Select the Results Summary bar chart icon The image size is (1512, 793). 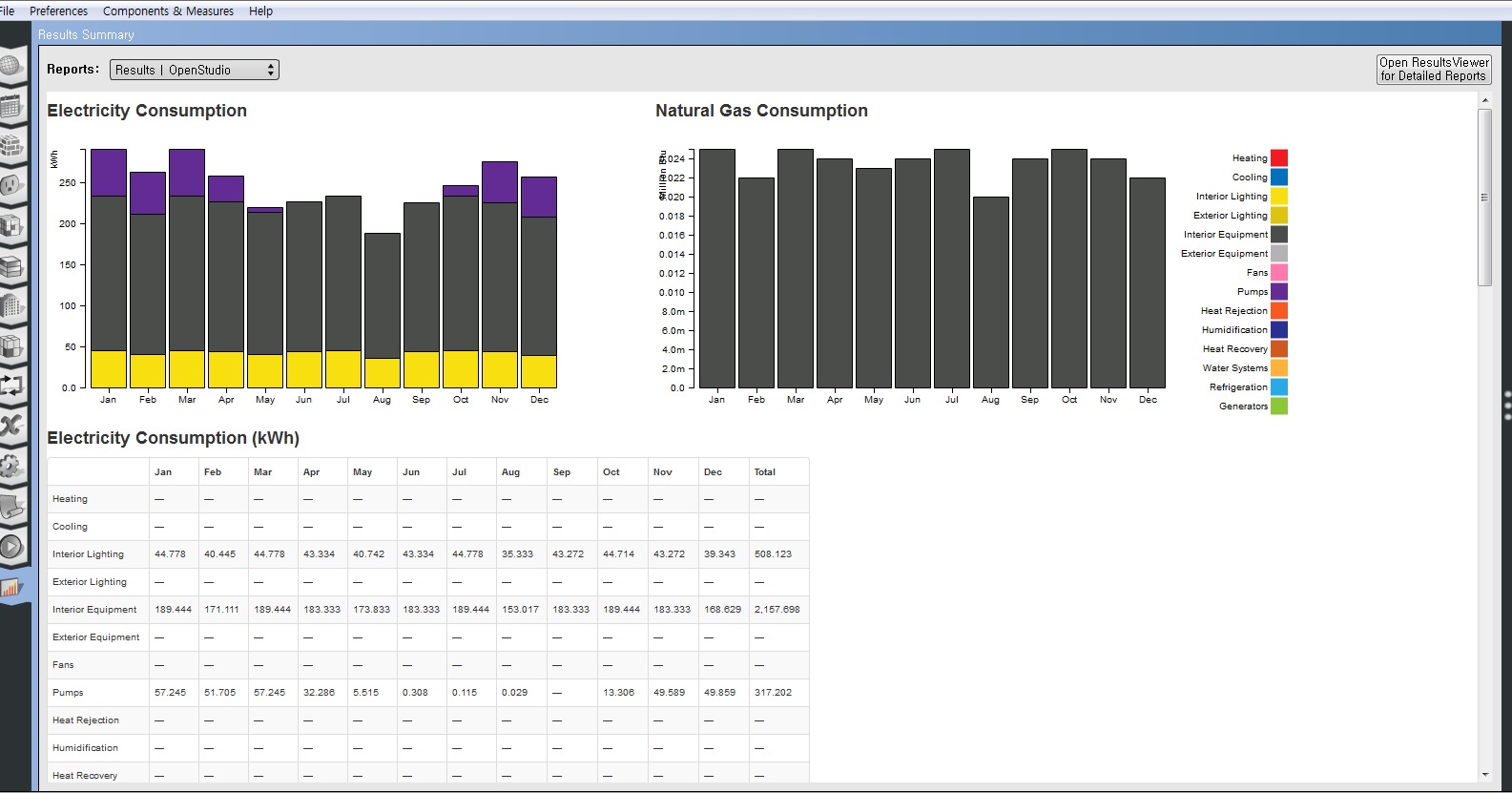[x=10, y=588]
